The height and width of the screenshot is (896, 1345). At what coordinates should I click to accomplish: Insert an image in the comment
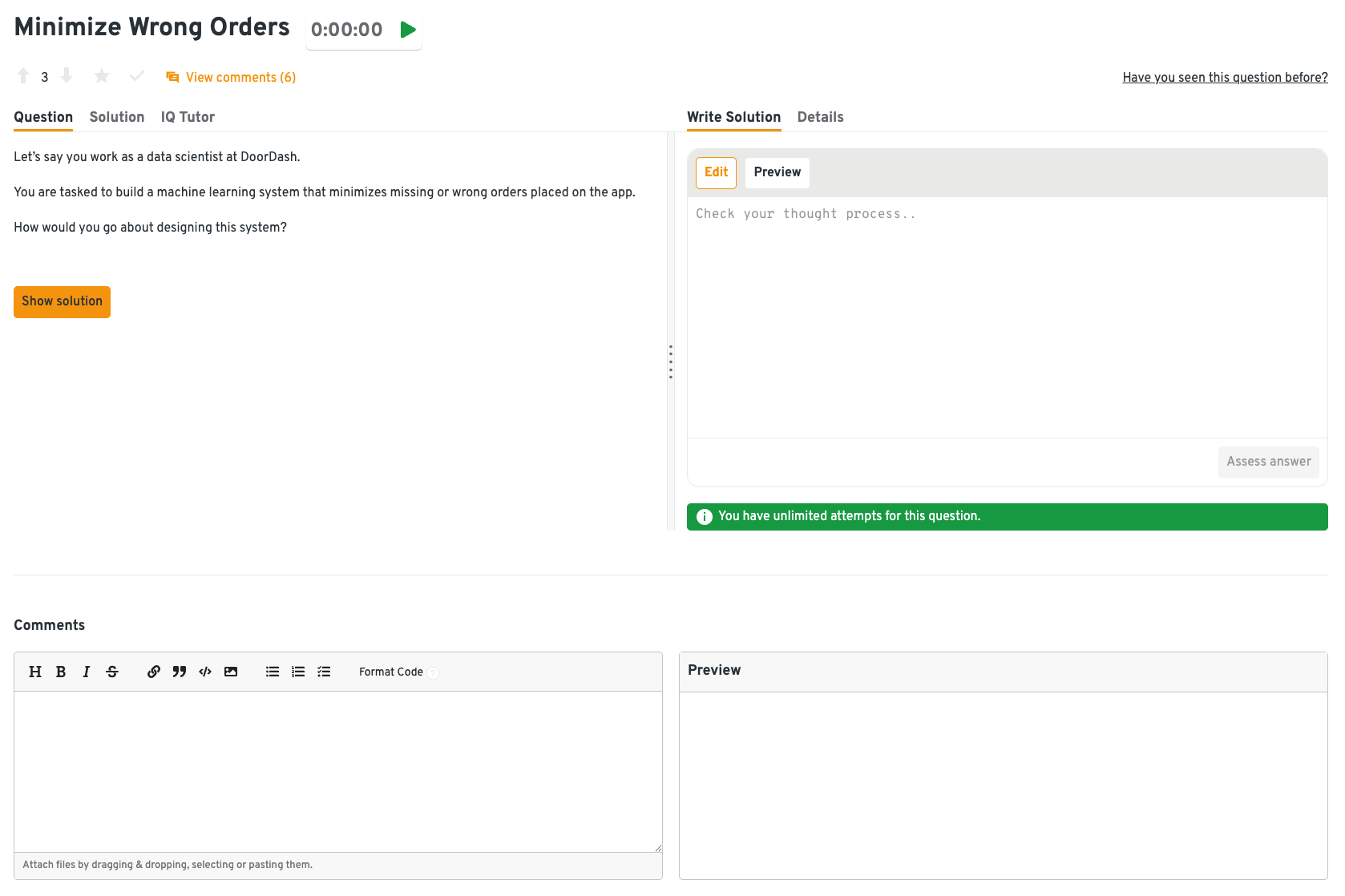point(231,672)
